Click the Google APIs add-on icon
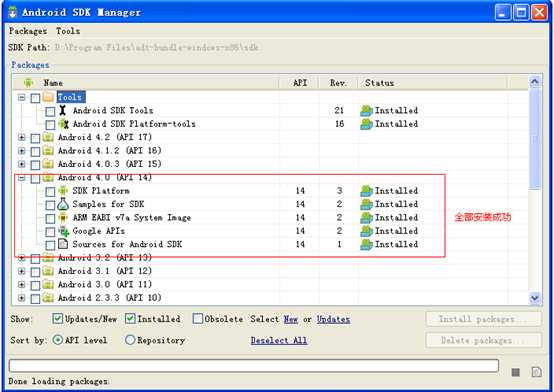The image size is (554, 392). (64, 231)
